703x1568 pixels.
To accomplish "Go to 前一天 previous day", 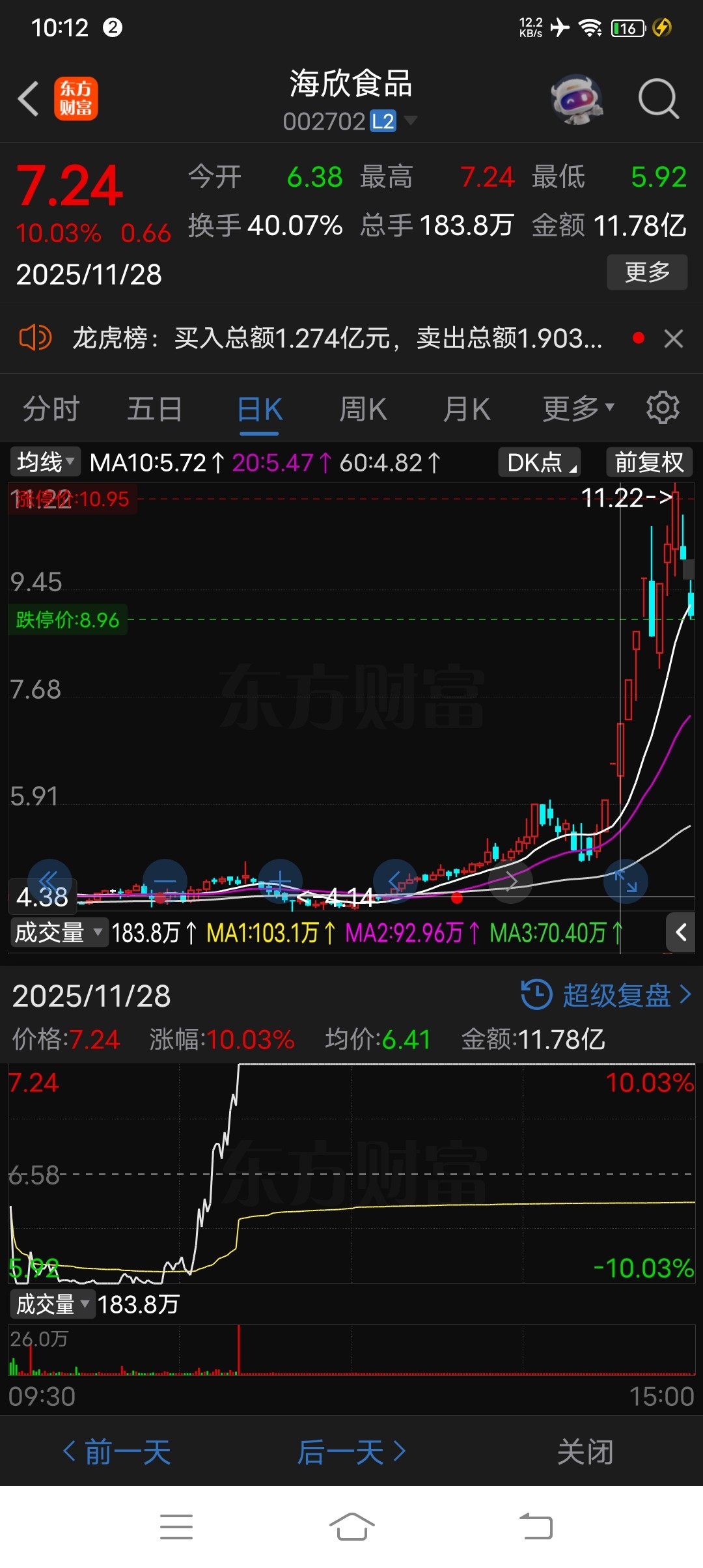I will coord(117,1451).
